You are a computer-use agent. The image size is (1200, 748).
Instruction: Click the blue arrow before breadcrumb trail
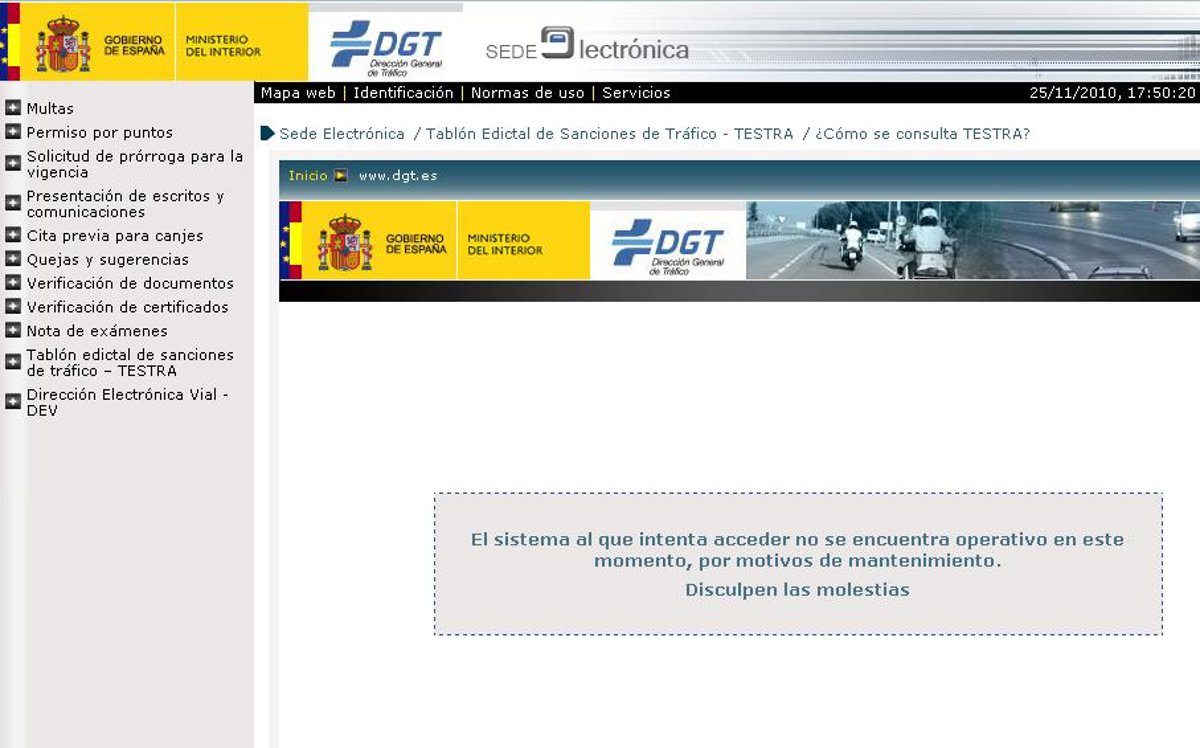coord(267,134)
